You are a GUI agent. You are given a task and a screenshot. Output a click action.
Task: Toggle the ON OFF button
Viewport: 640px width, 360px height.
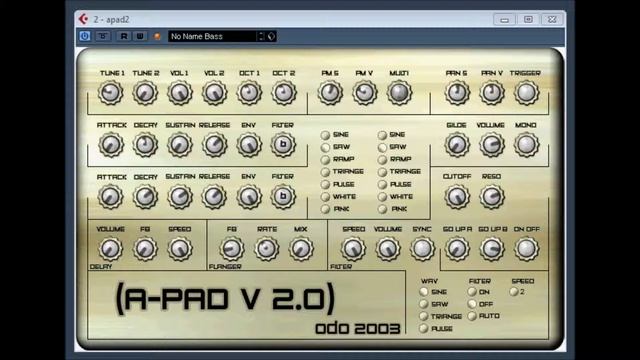(x=526, y=249)
